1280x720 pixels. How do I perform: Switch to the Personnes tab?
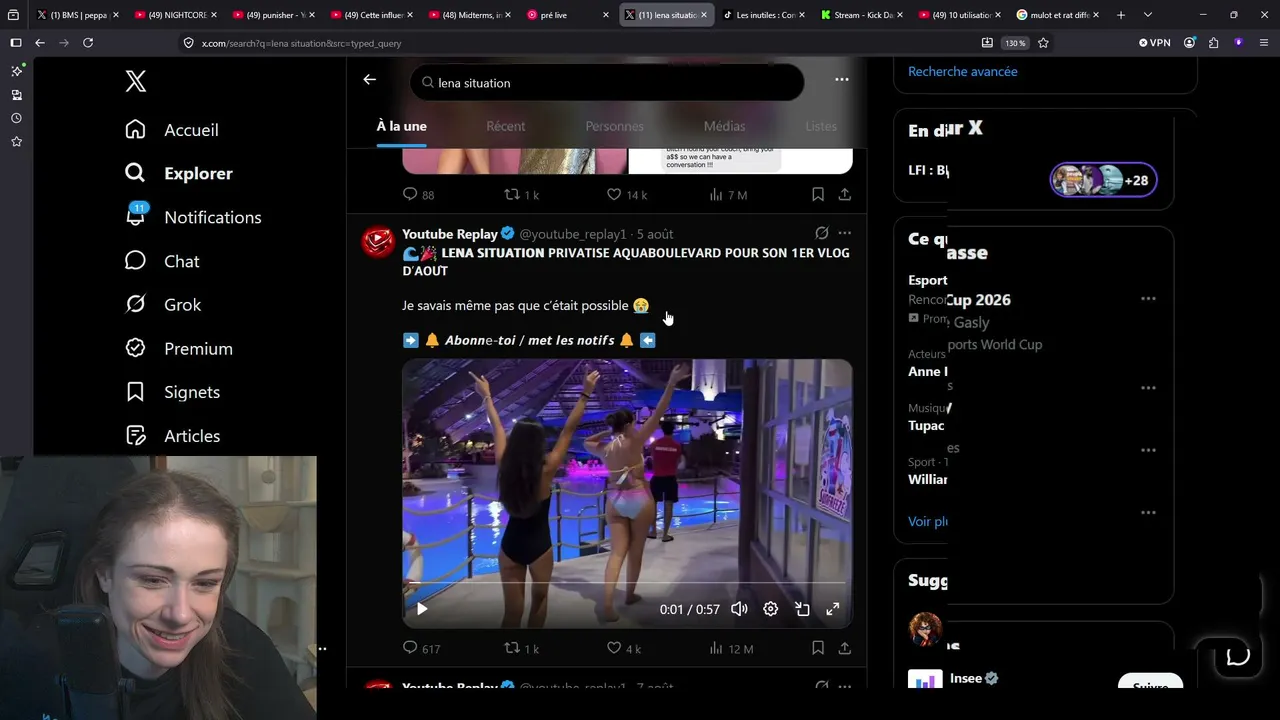click(615, 126)
